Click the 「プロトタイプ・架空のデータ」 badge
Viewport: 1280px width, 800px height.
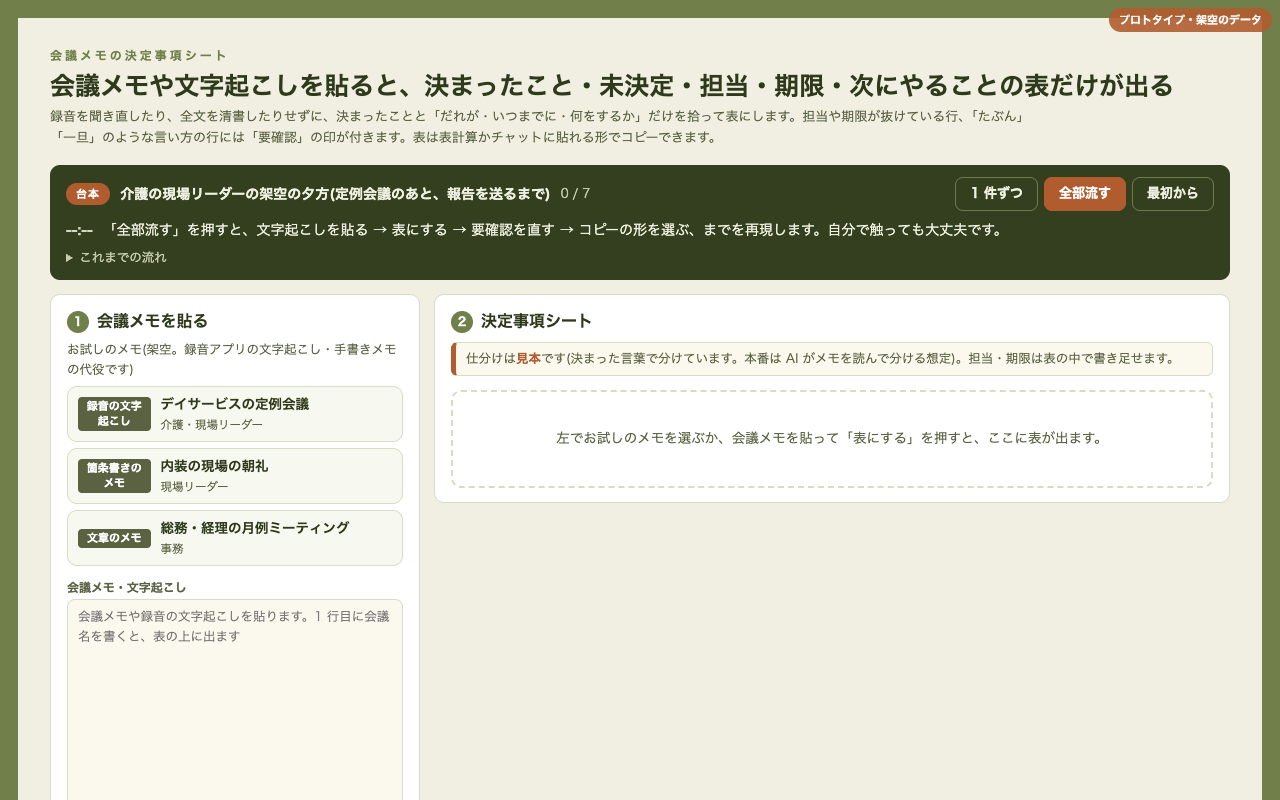click(x=1190, y=20)
